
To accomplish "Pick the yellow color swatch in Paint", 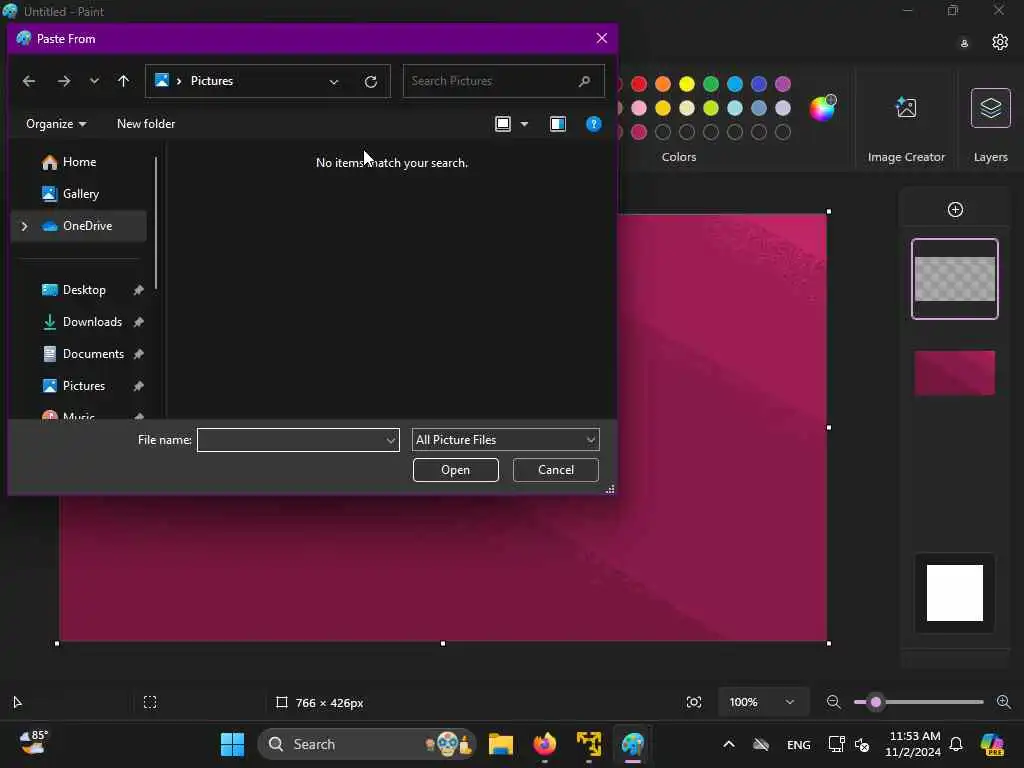I will 686,84.
